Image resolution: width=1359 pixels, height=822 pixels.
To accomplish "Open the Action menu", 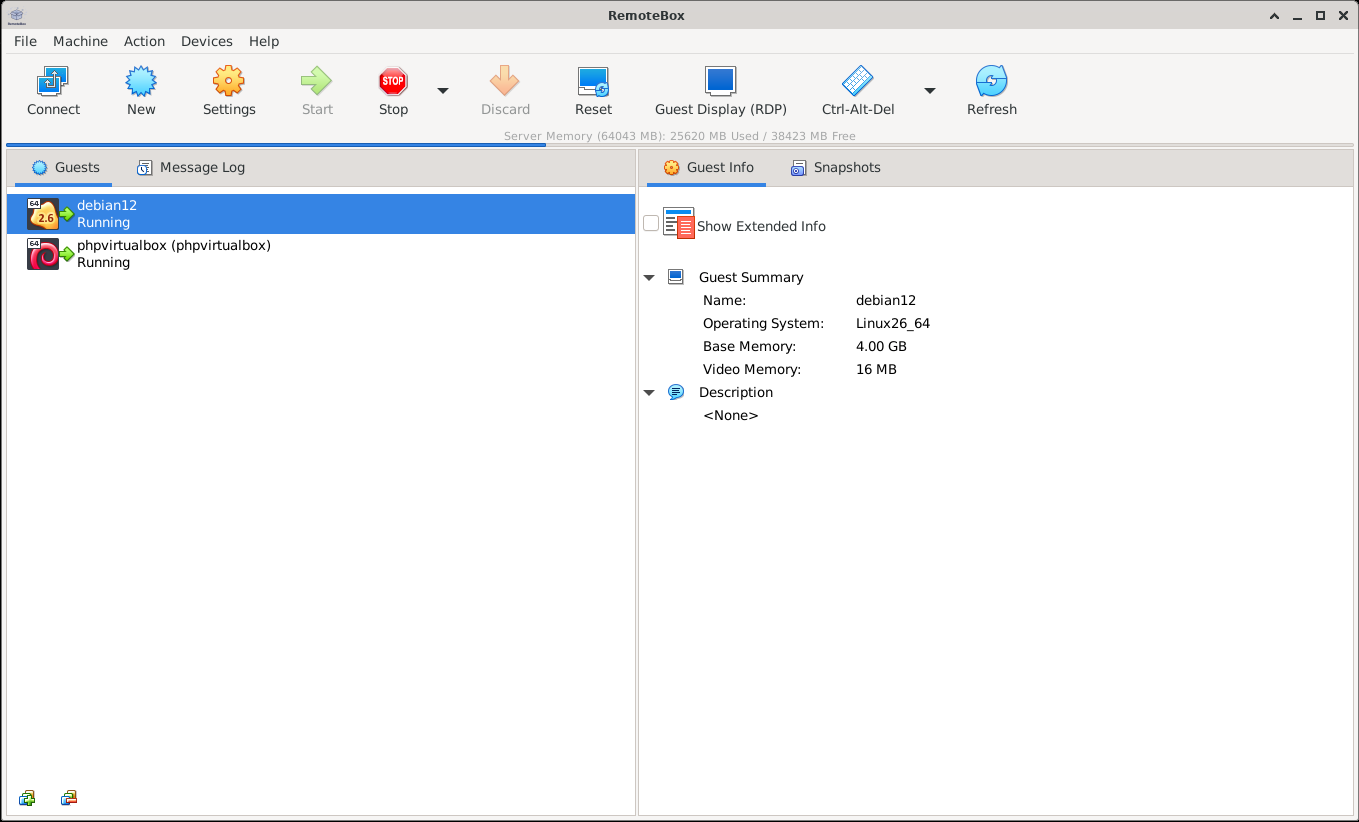I will 144,41.
